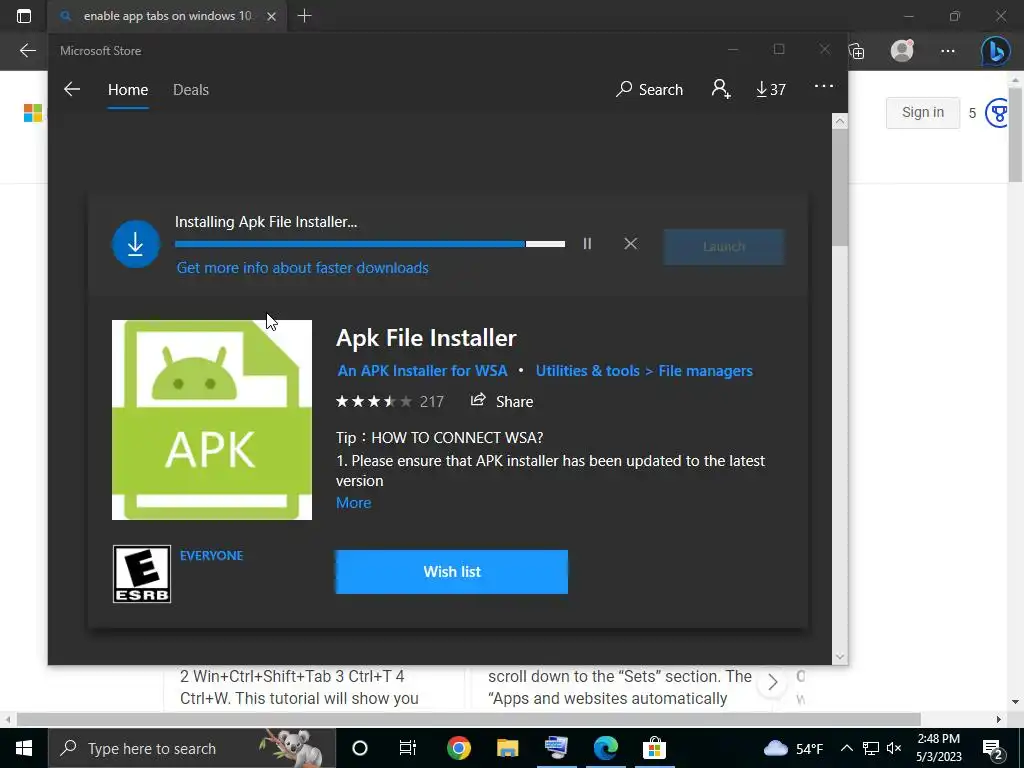Open the Store See more ellipsis menu

click(824, 86)
